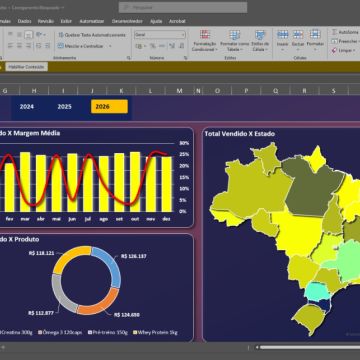Click the Preencher fill icon

334,41
